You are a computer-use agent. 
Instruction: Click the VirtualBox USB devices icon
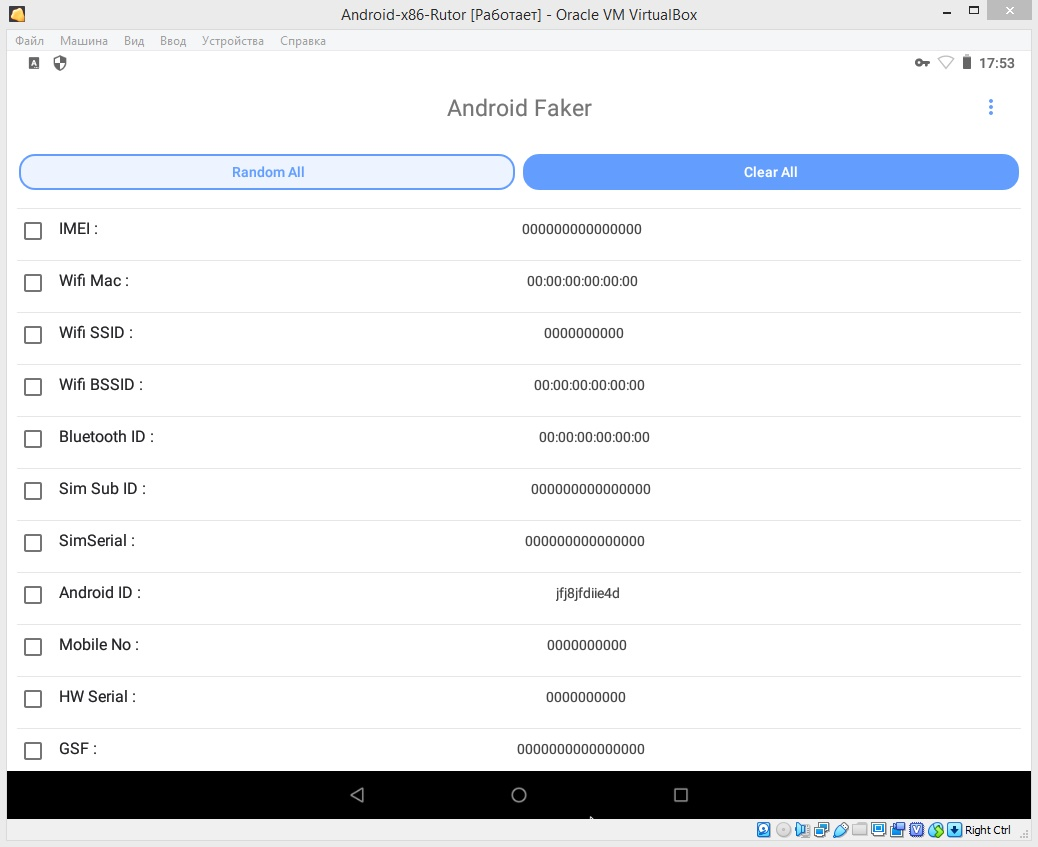[x=840, y=830]
